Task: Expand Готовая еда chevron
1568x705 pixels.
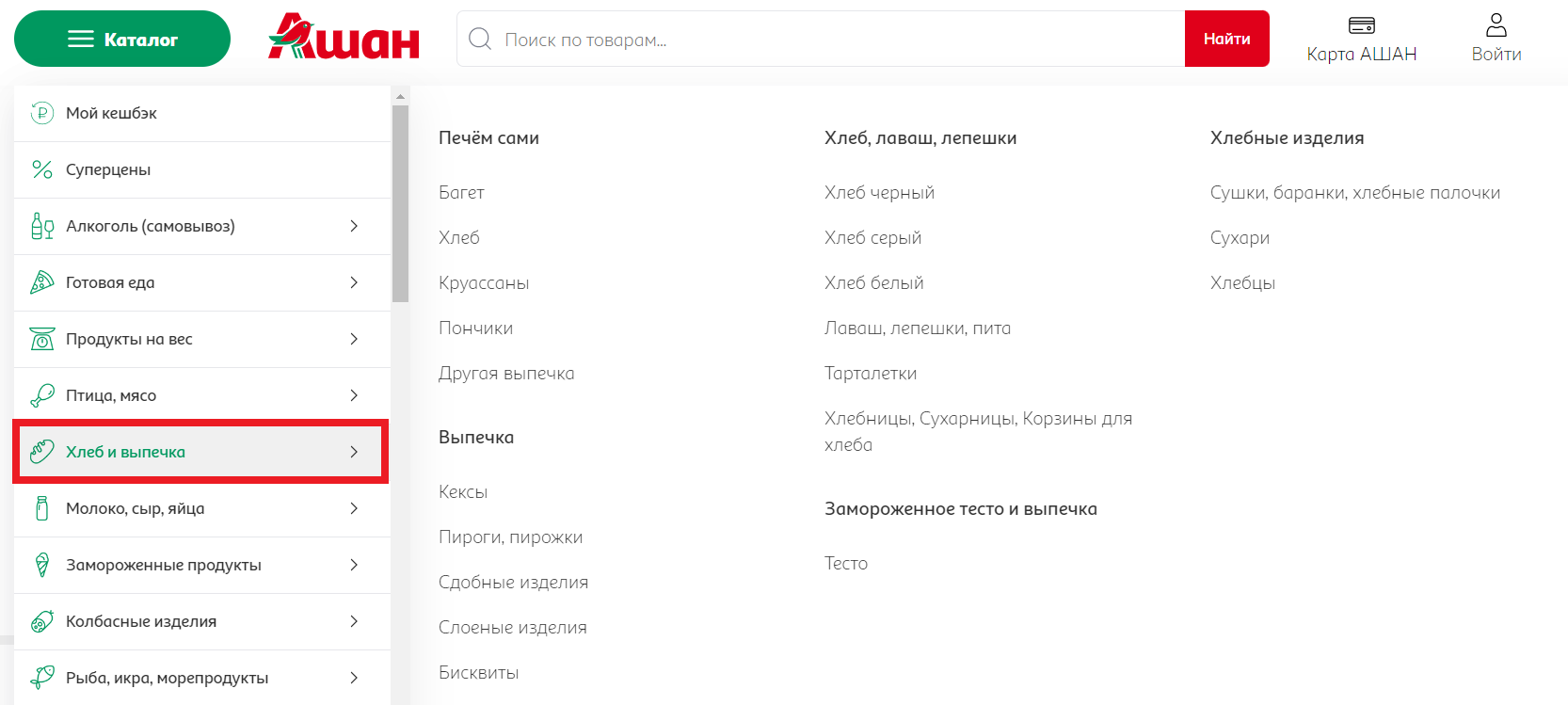Action: (x=354, y=282)
